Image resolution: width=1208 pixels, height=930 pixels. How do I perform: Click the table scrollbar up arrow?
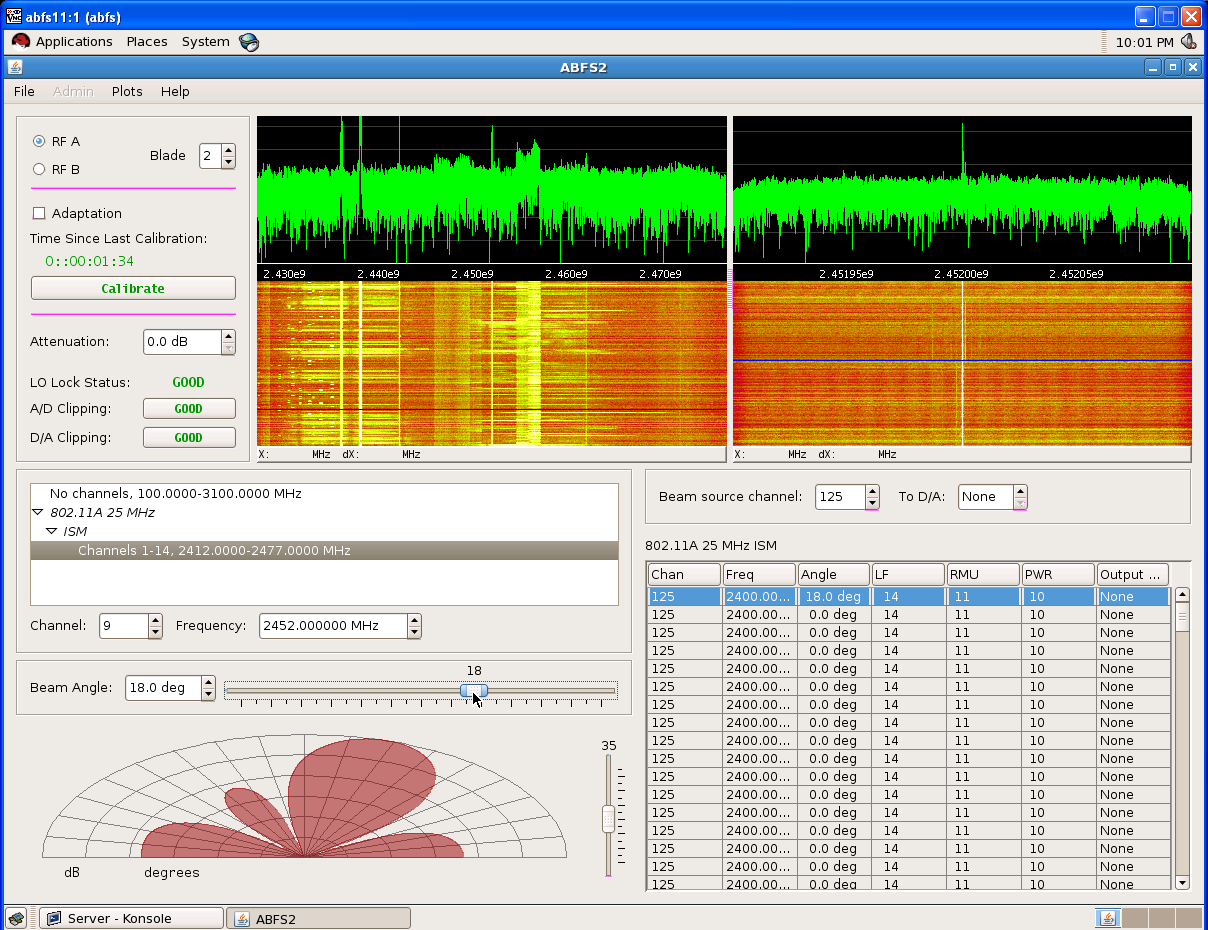coord(1182,595)
